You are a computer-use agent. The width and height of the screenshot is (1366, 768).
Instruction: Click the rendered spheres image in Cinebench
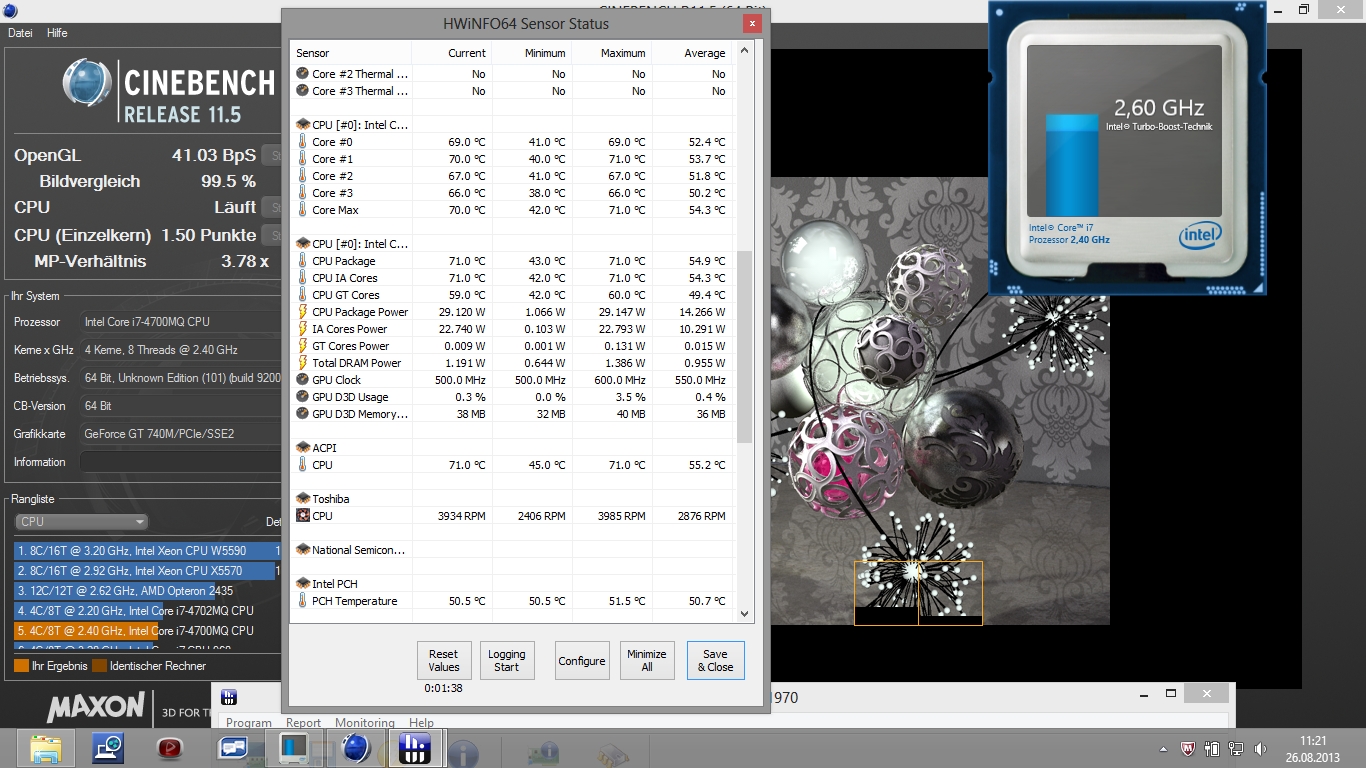click(940, 401)
